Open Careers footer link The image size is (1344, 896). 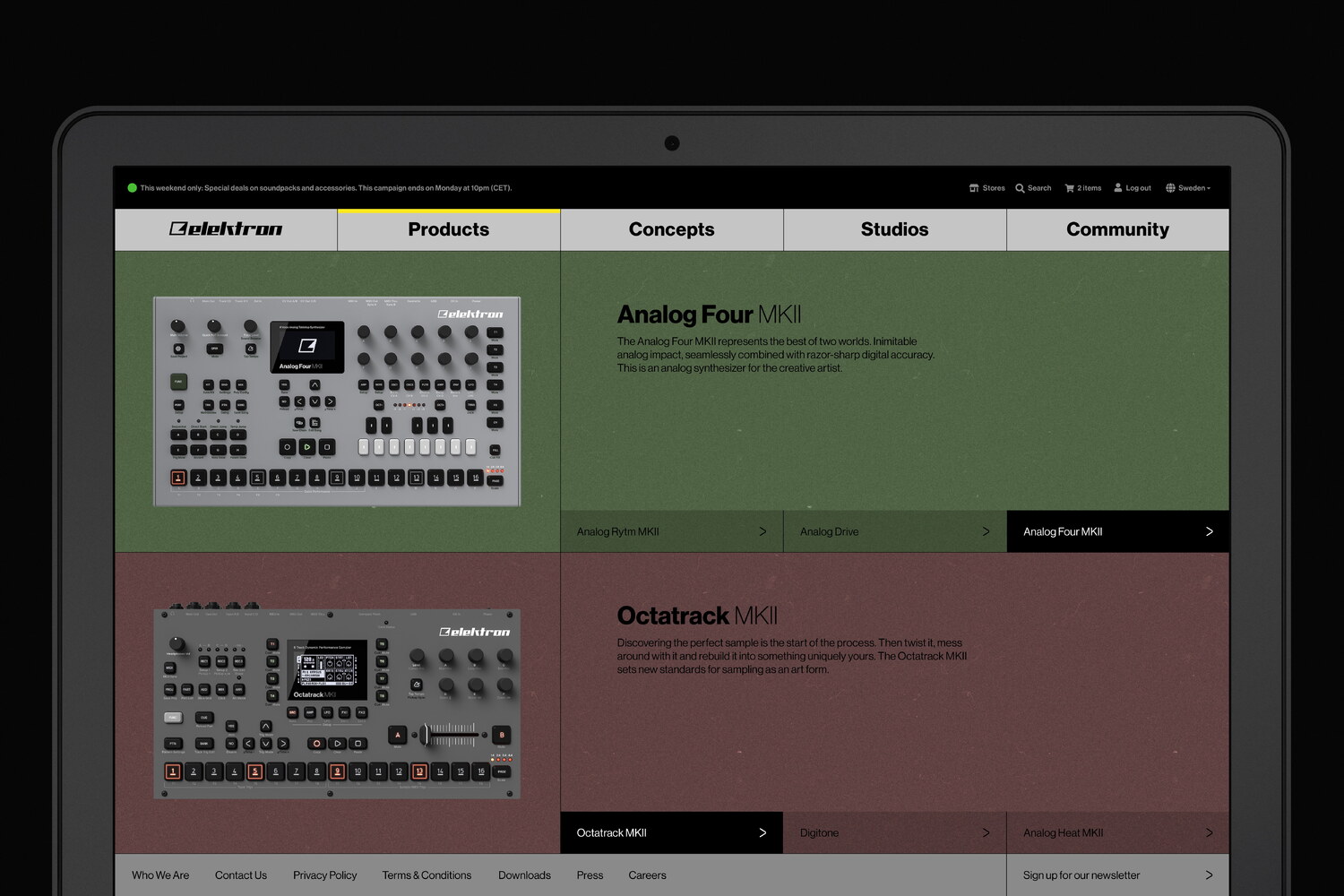coord(647,875)
